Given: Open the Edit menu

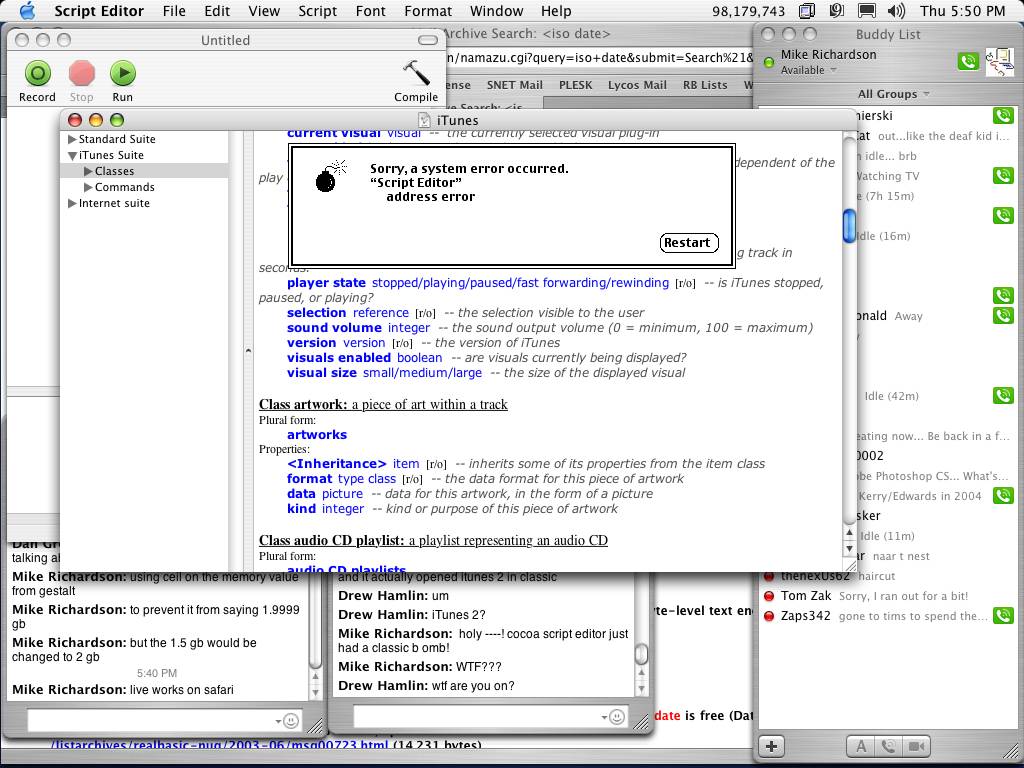Looking at the screenshot, I should coord(217,11).
